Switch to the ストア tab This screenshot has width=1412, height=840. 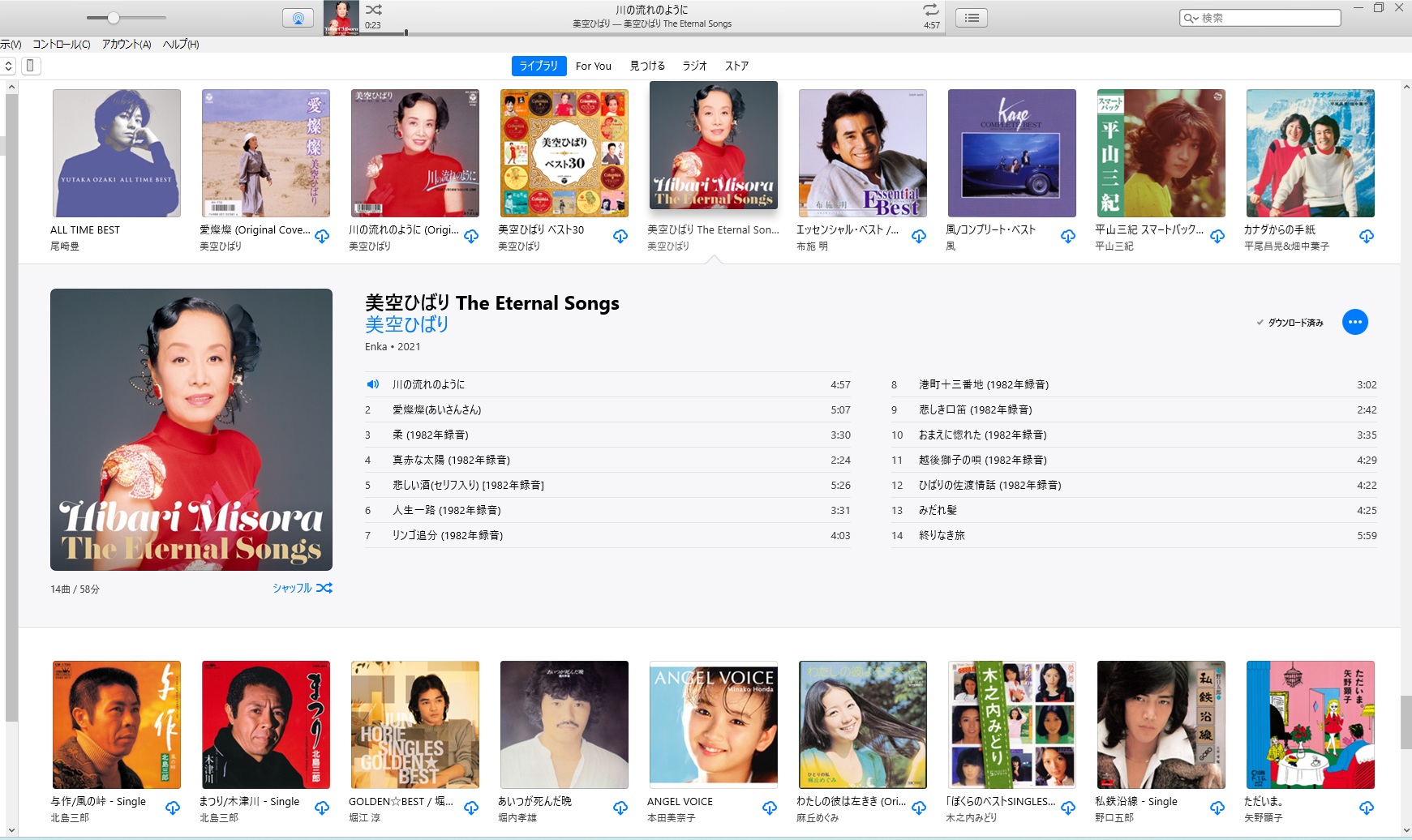[x=736, y=66]
